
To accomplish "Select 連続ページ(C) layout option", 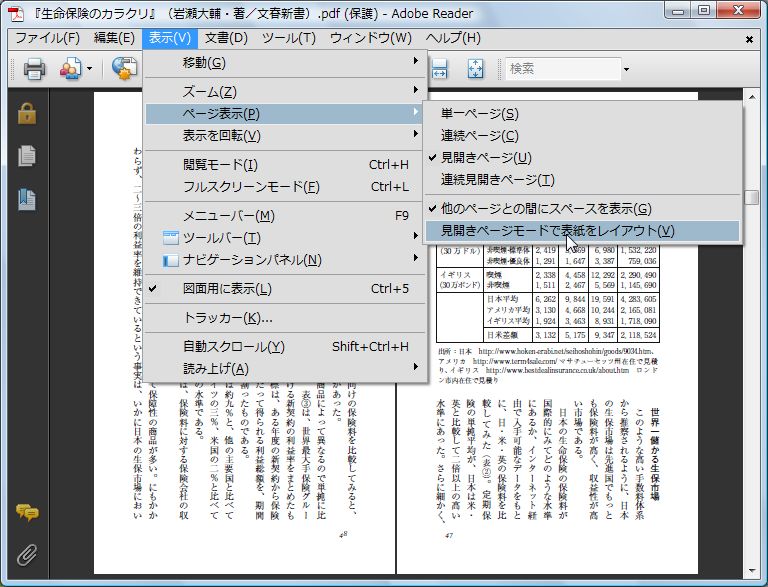I will [x=582, y=136].
